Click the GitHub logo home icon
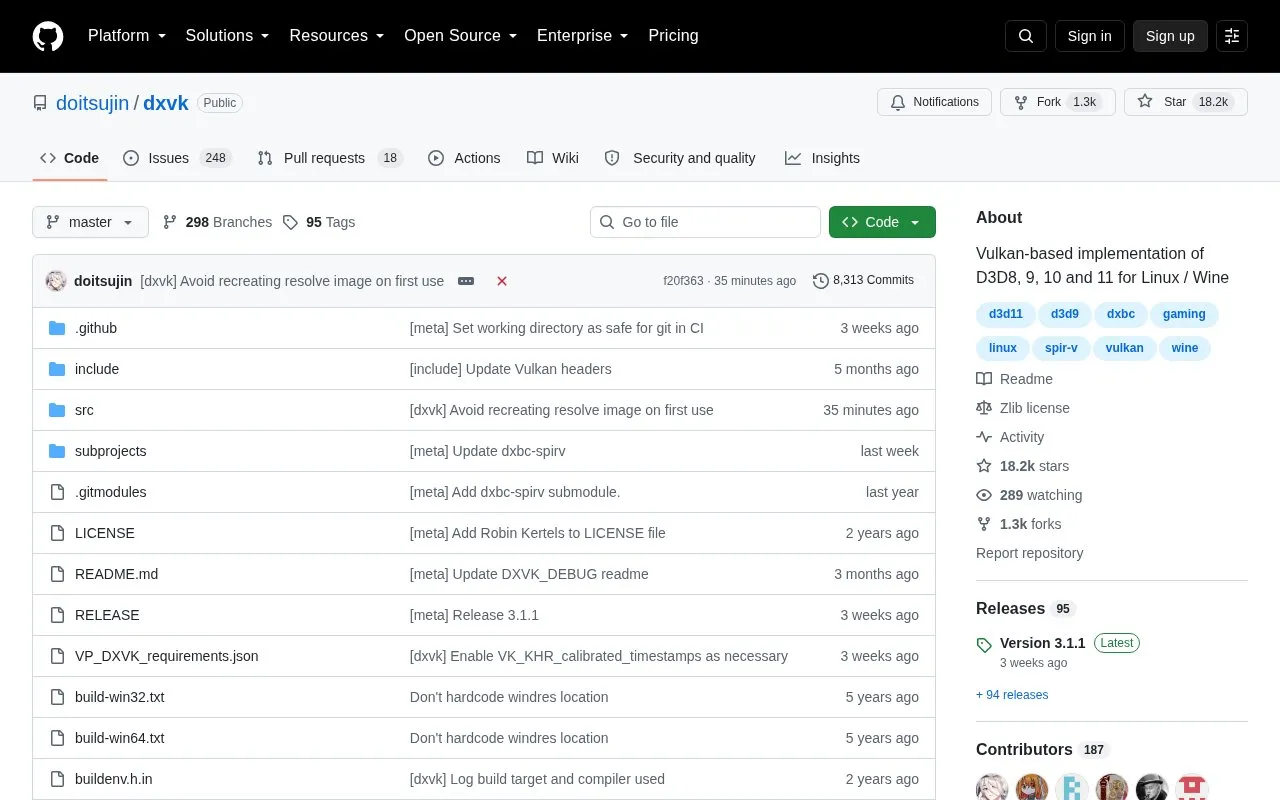 coord(48,36)
